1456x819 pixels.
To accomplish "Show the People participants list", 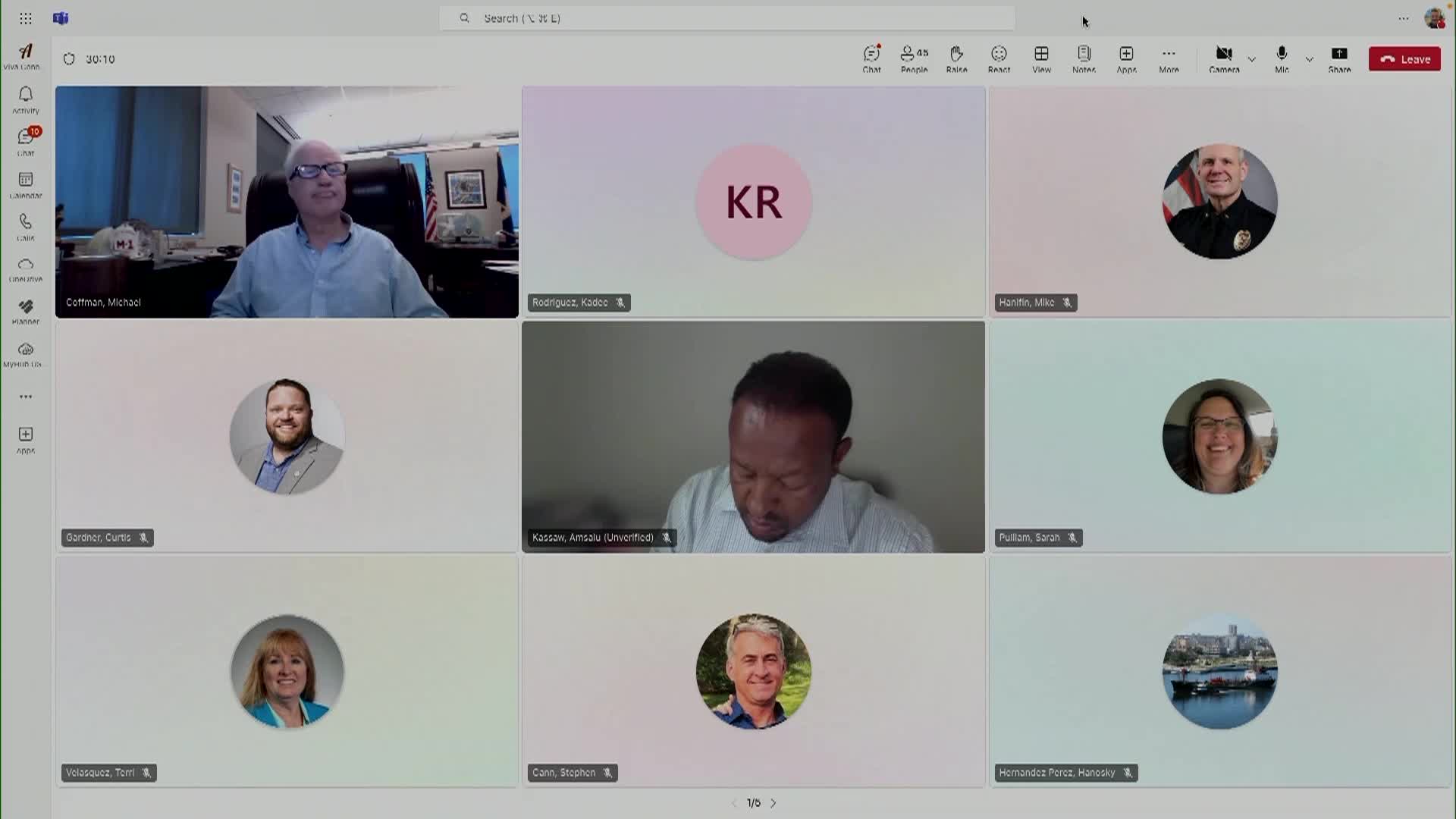I will point(914,58).
